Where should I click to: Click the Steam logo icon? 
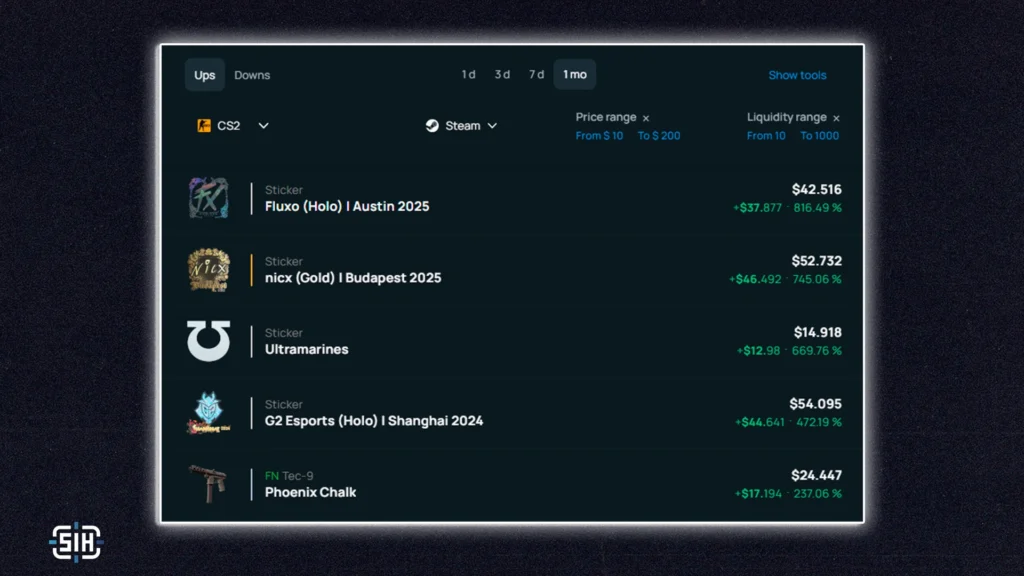pos(432,126)
